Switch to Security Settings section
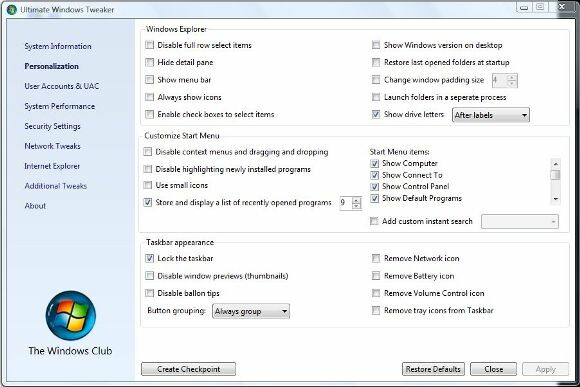 point(52,126)
